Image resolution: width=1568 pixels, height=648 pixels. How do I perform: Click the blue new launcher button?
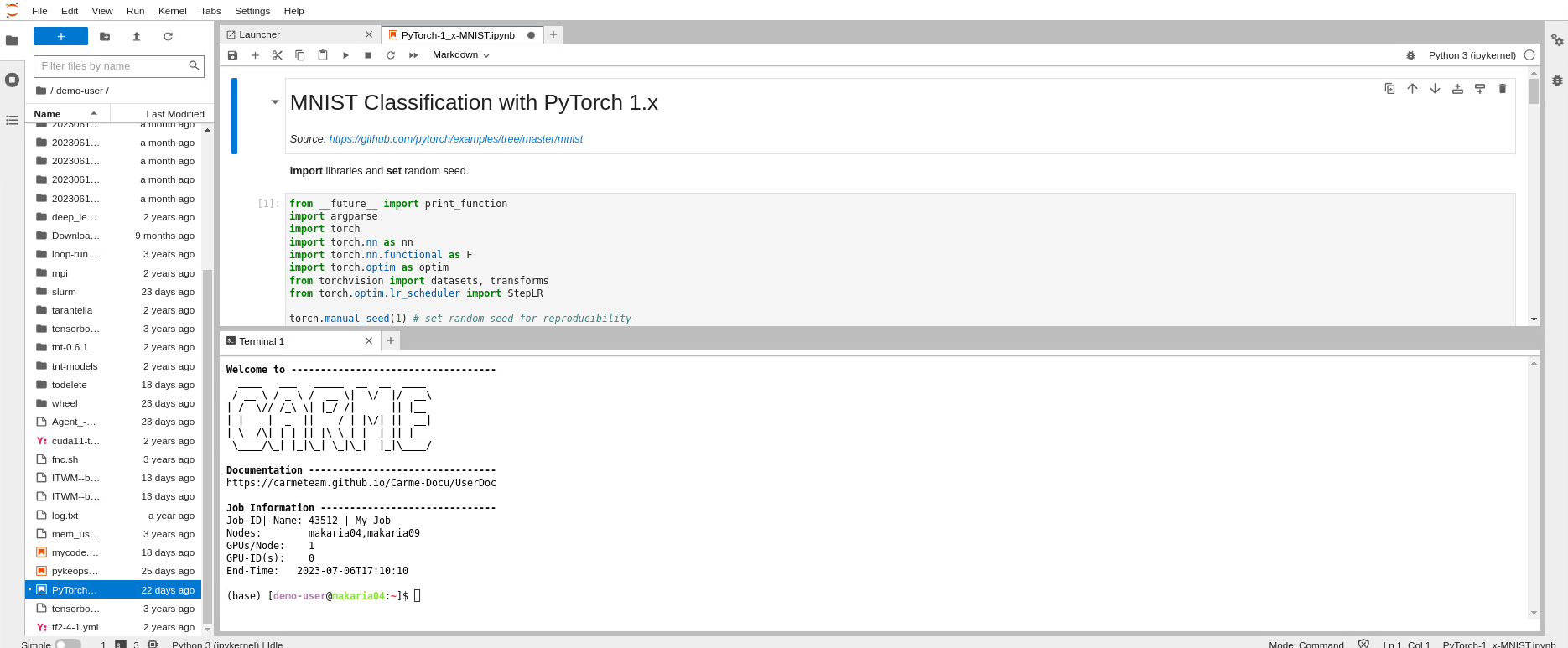click(60, 36)
